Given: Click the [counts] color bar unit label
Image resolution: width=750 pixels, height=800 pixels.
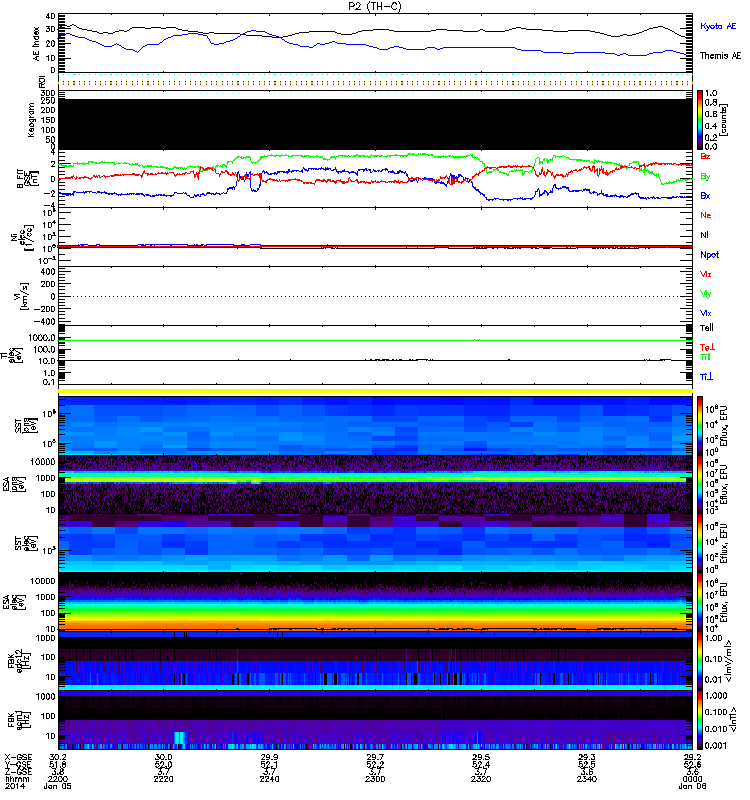Looking at the screenshot, I should (x=724, y=120).
